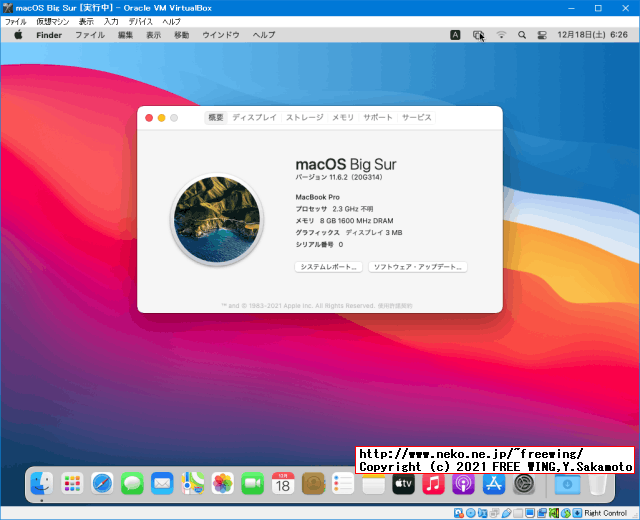This screenshot has width=640, height=520.
Task: Click VirtualBox display indicator icon
Action: 530,513
